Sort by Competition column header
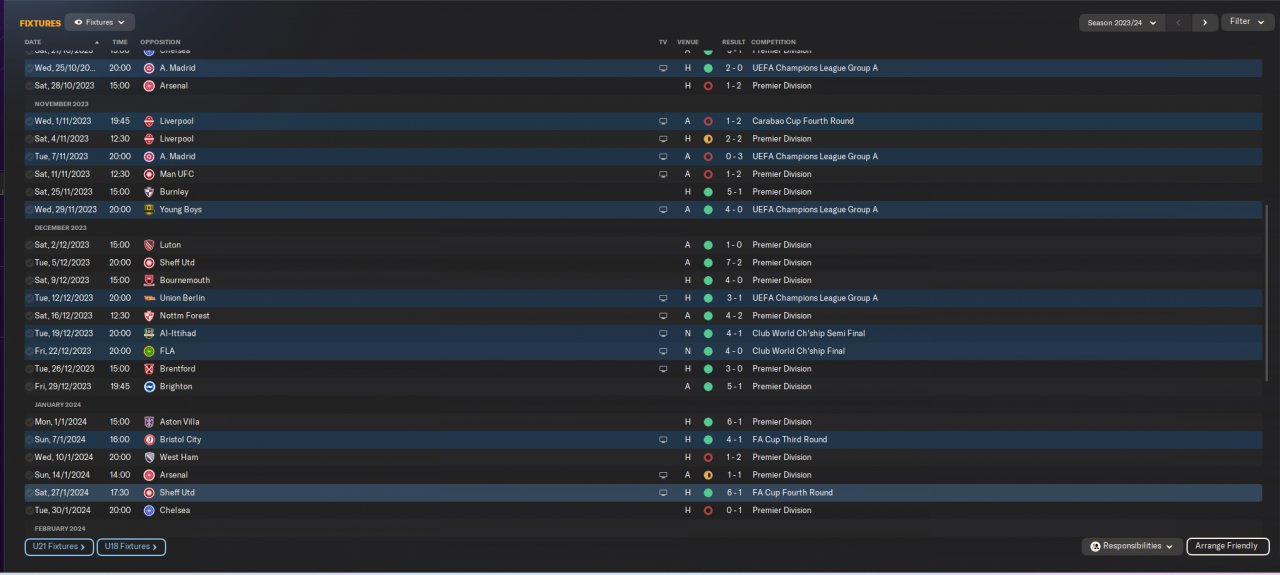 pos(773,42)
